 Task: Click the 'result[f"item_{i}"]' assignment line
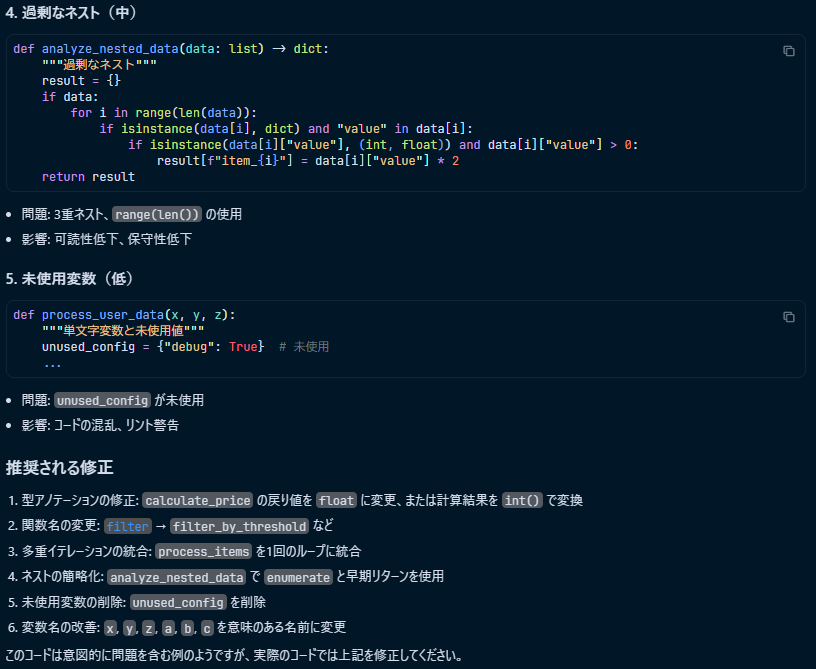pos(308,161)
